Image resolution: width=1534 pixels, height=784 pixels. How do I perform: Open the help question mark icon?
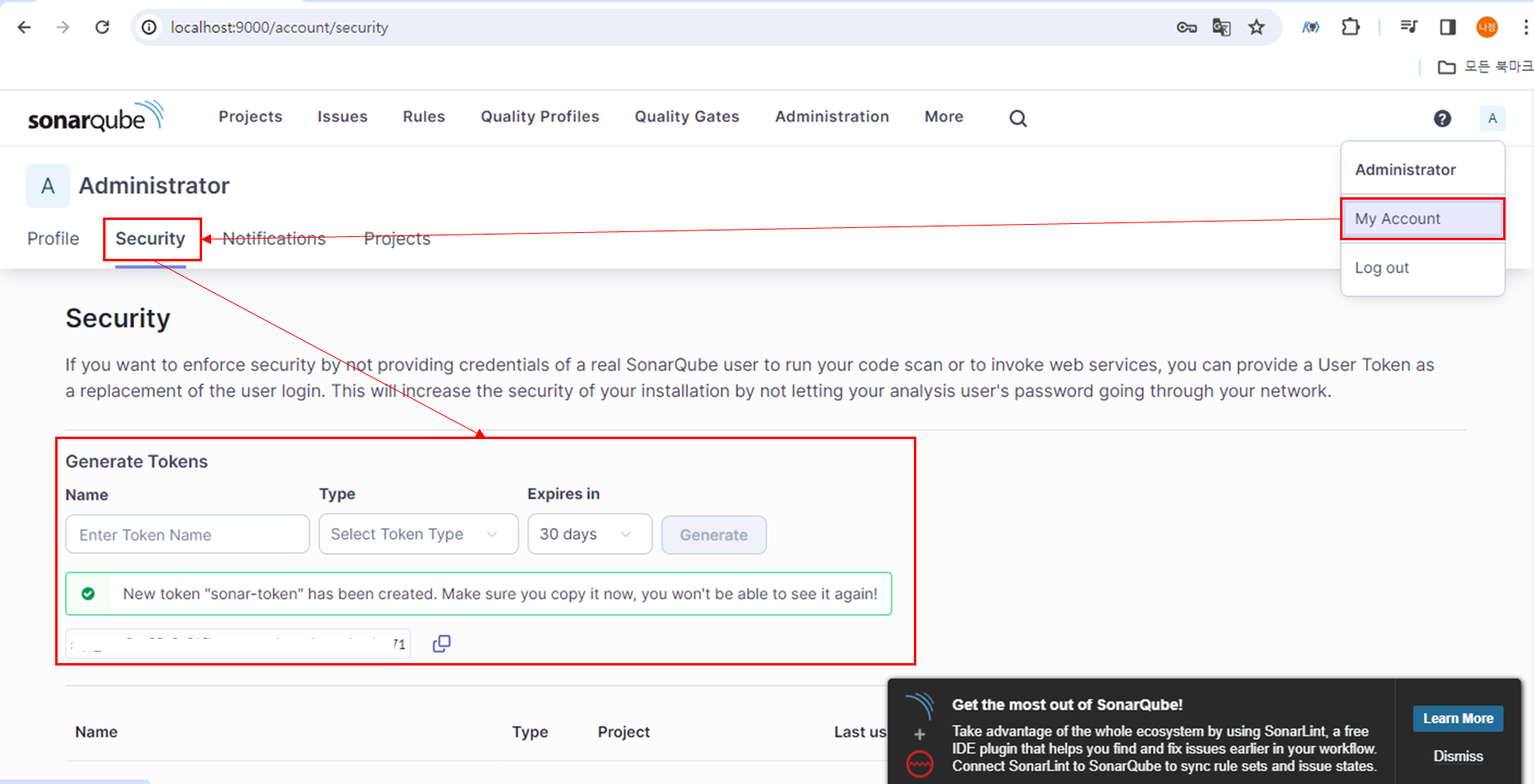(1442, 118)
